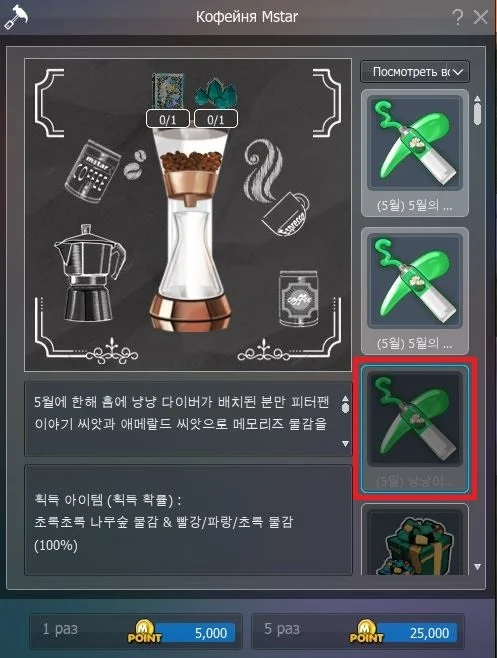Click the M Point coin on 5 раз
497x658 pixels.
click(366, 632)
